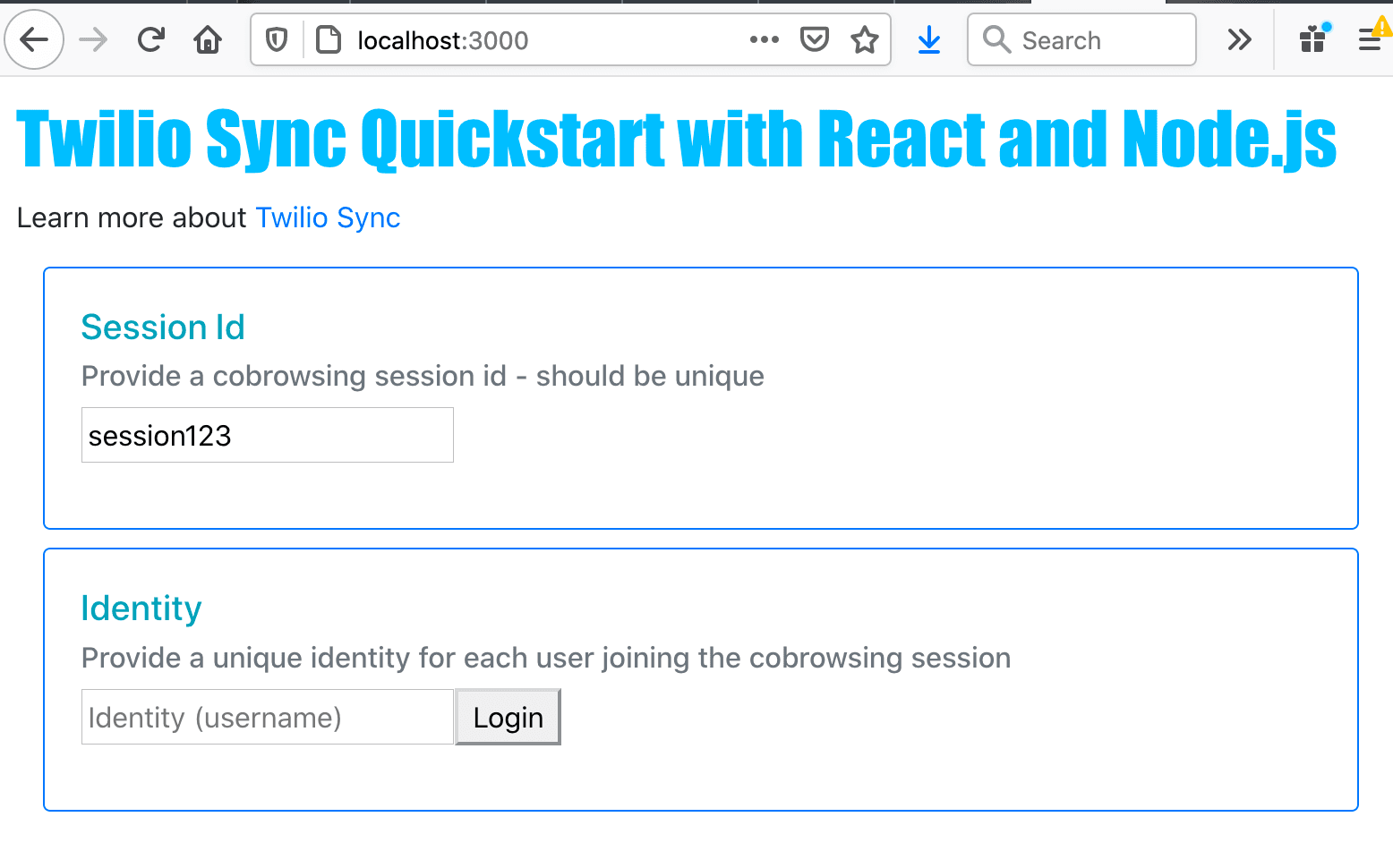Click the magnifying glass in the search bar
The height and width of the screenshot is (868, 1393).
tap(996, 39)
